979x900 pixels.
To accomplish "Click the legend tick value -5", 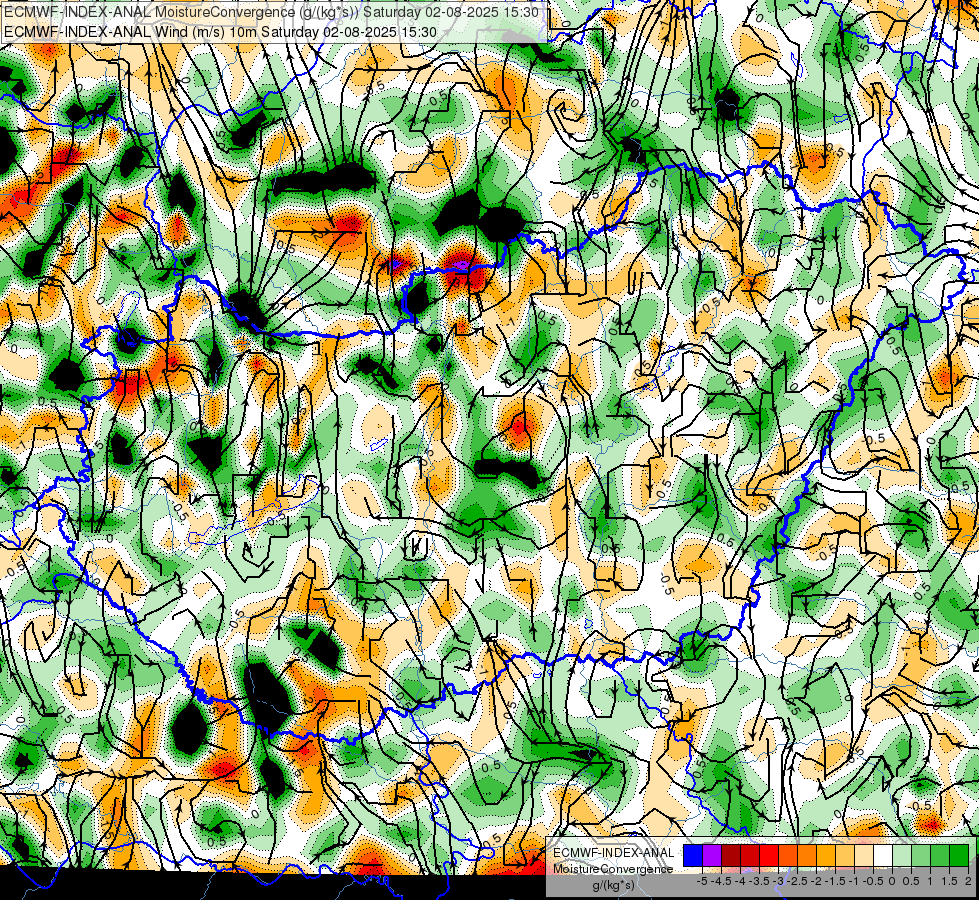I will 702,881.
